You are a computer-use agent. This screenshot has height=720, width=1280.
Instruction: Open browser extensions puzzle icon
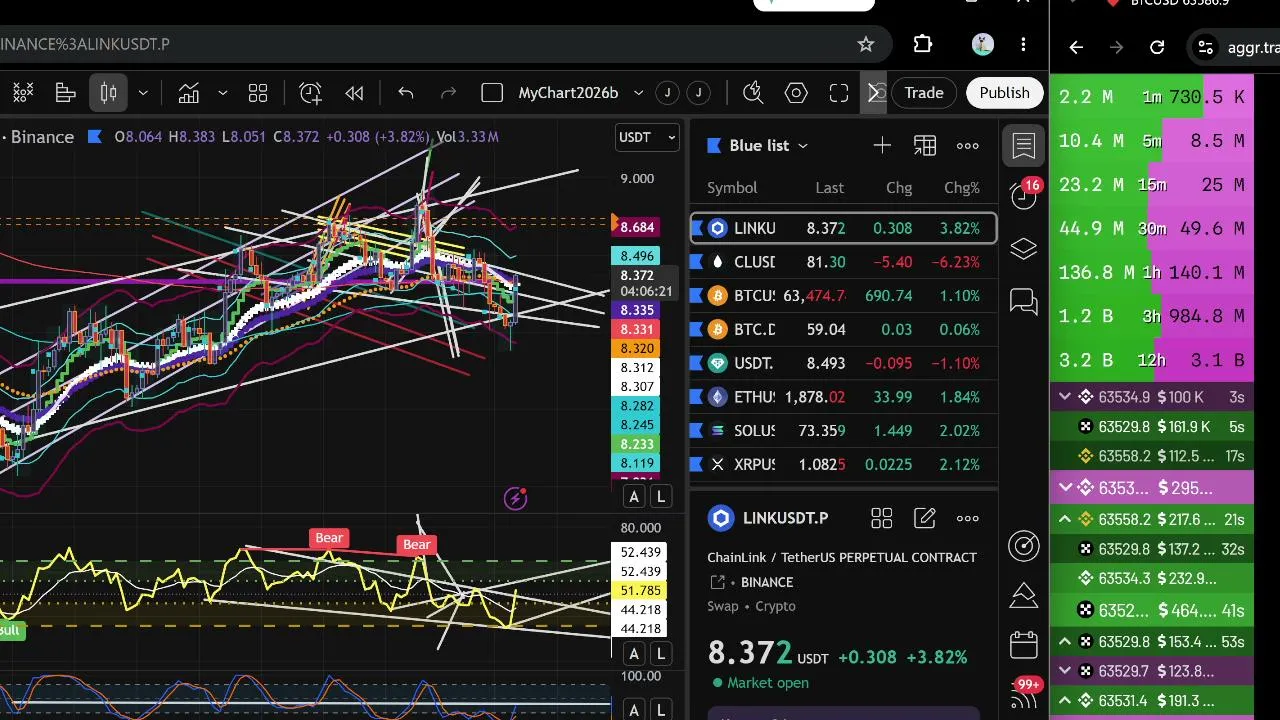click(923, 44)
